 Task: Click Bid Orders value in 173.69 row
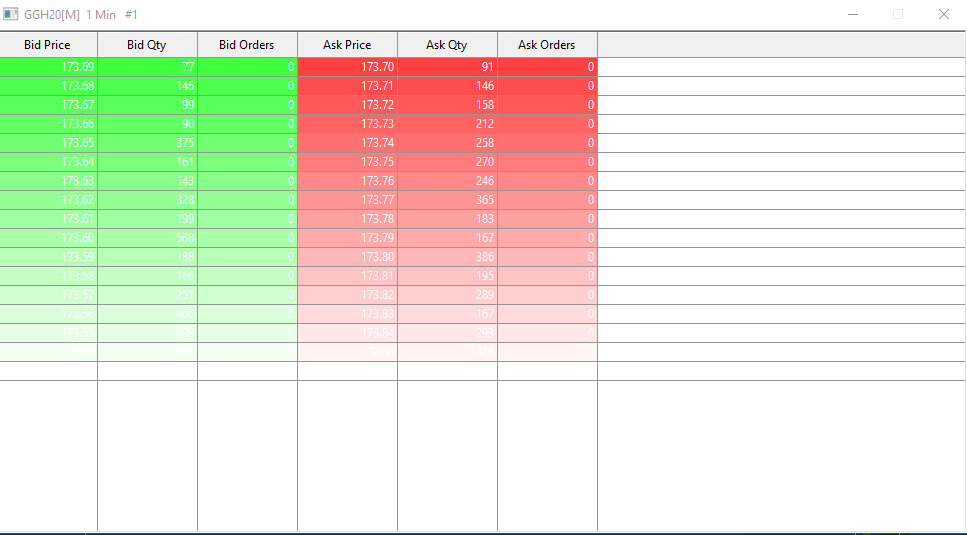coord(247,67)
